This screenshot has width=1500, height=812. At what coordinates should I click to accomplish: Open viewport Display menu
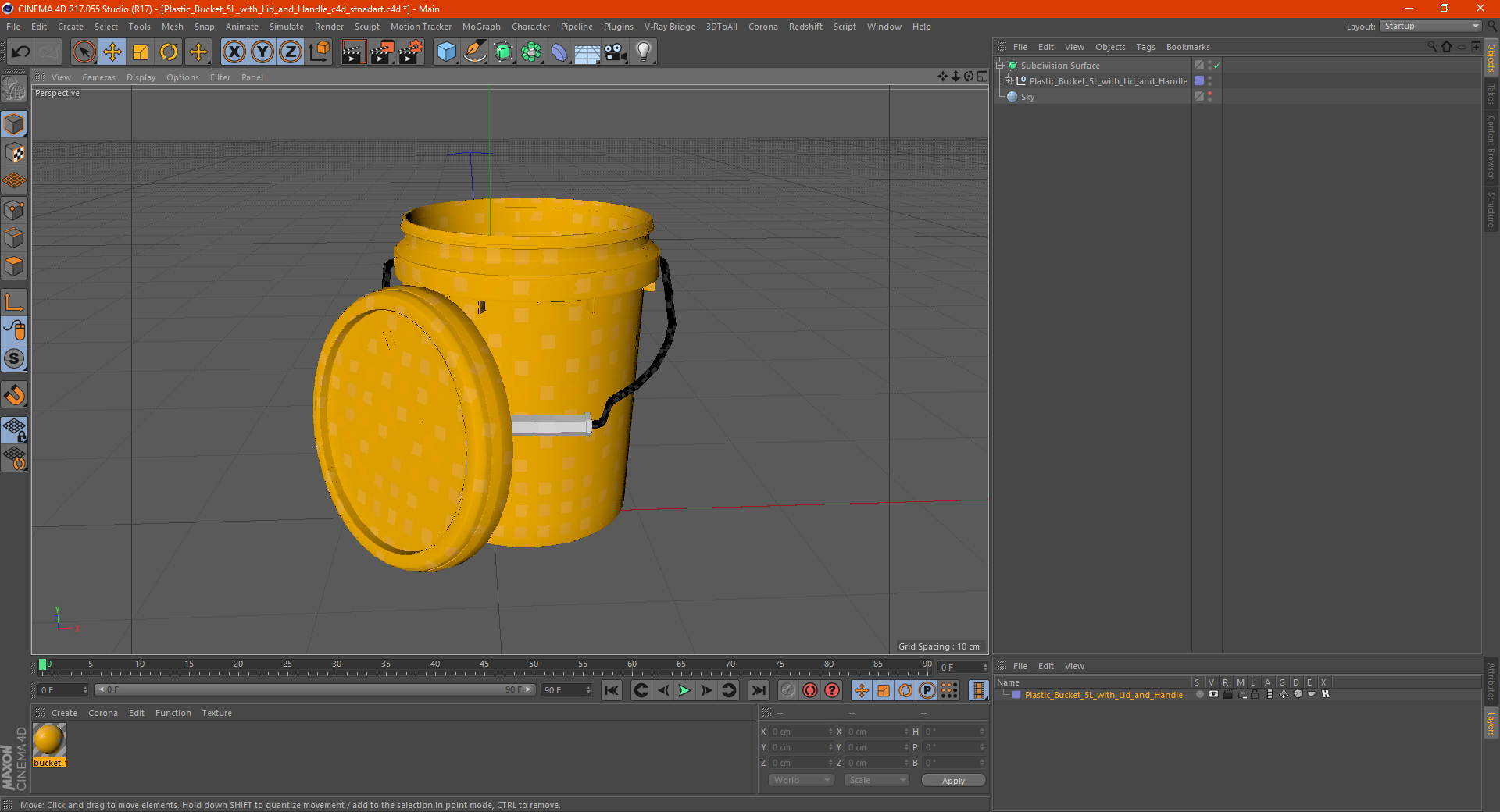click(141, 77)
